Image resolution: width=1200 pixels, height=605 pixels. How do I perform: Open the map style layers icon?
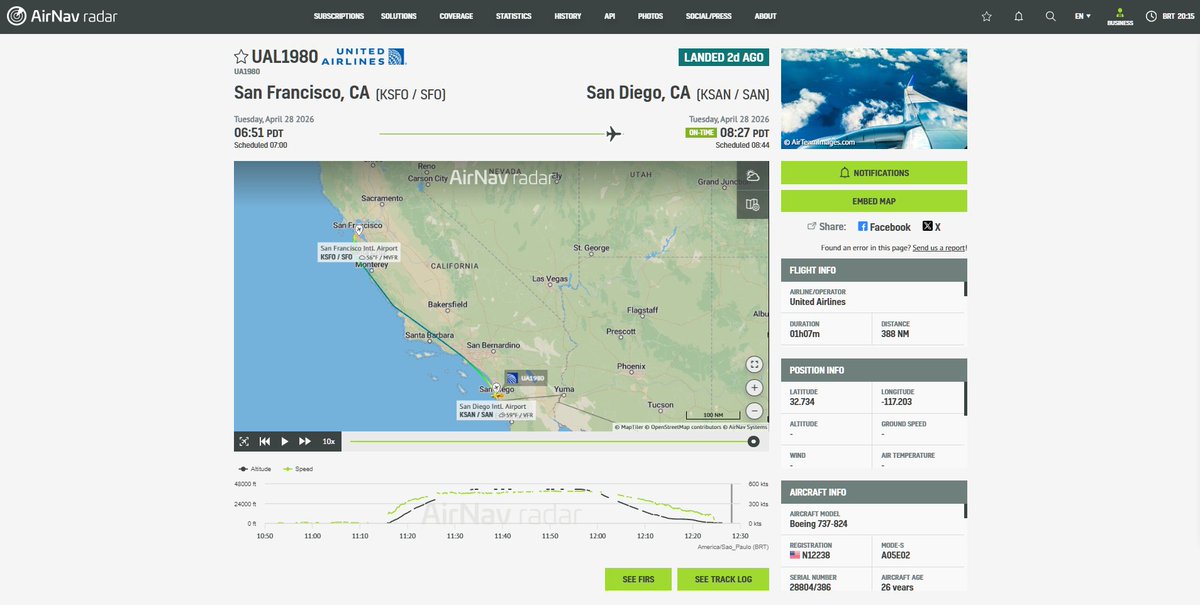click(x=753, y=204)
